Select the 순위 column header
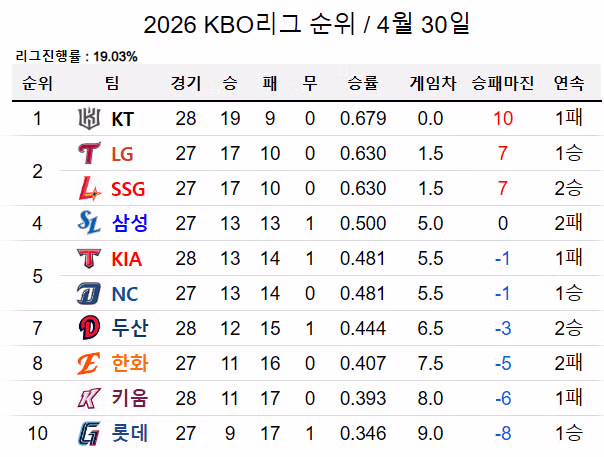This screenshot has height=457, width=604. click(37, 83)
